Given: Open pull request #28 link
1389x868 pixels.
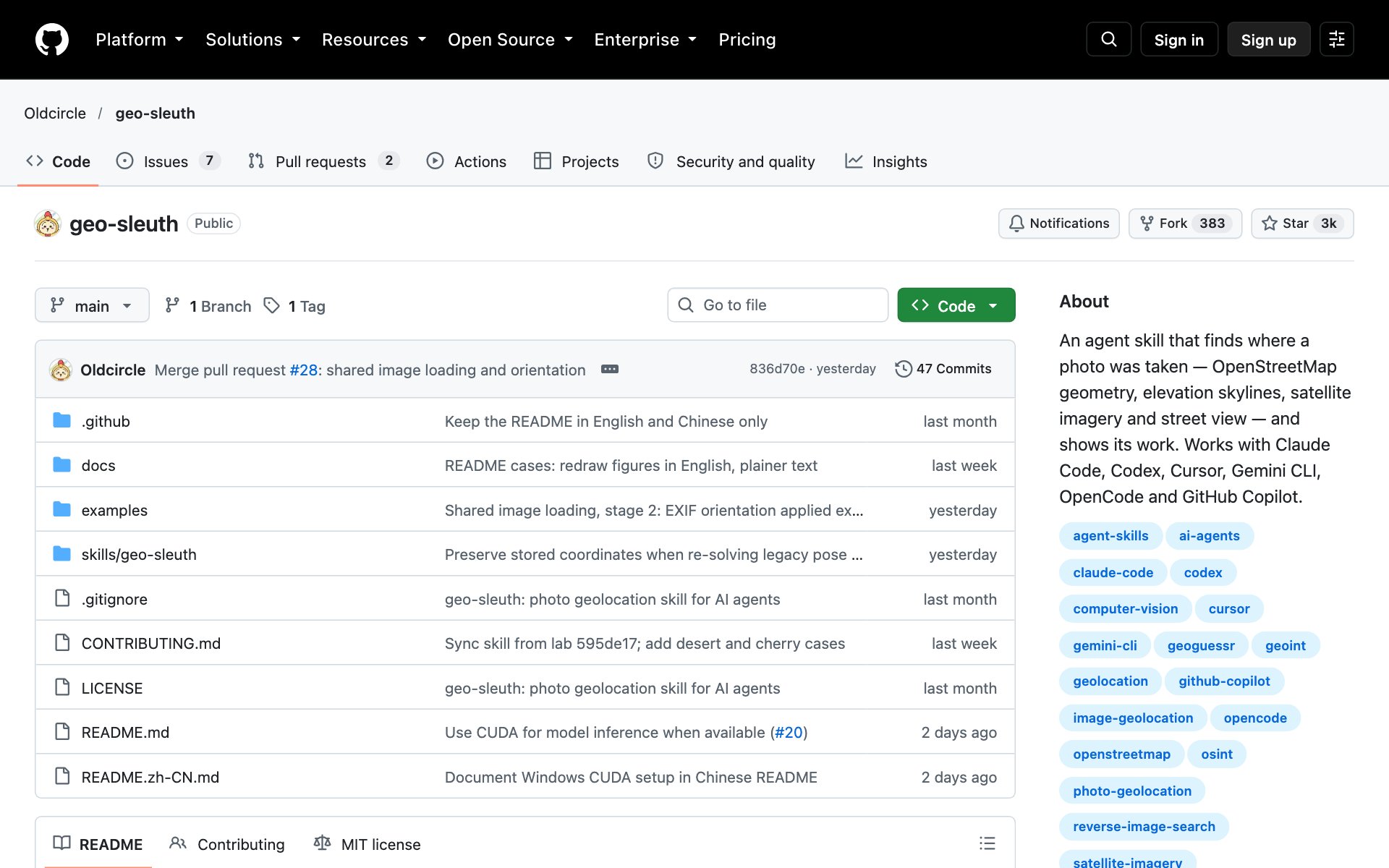Looking at the screenshot, I should point(304,370).
